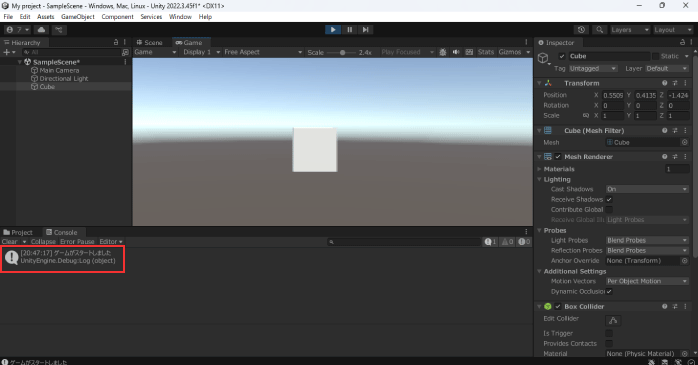Open the Transform component help icon

click(664, 83)
